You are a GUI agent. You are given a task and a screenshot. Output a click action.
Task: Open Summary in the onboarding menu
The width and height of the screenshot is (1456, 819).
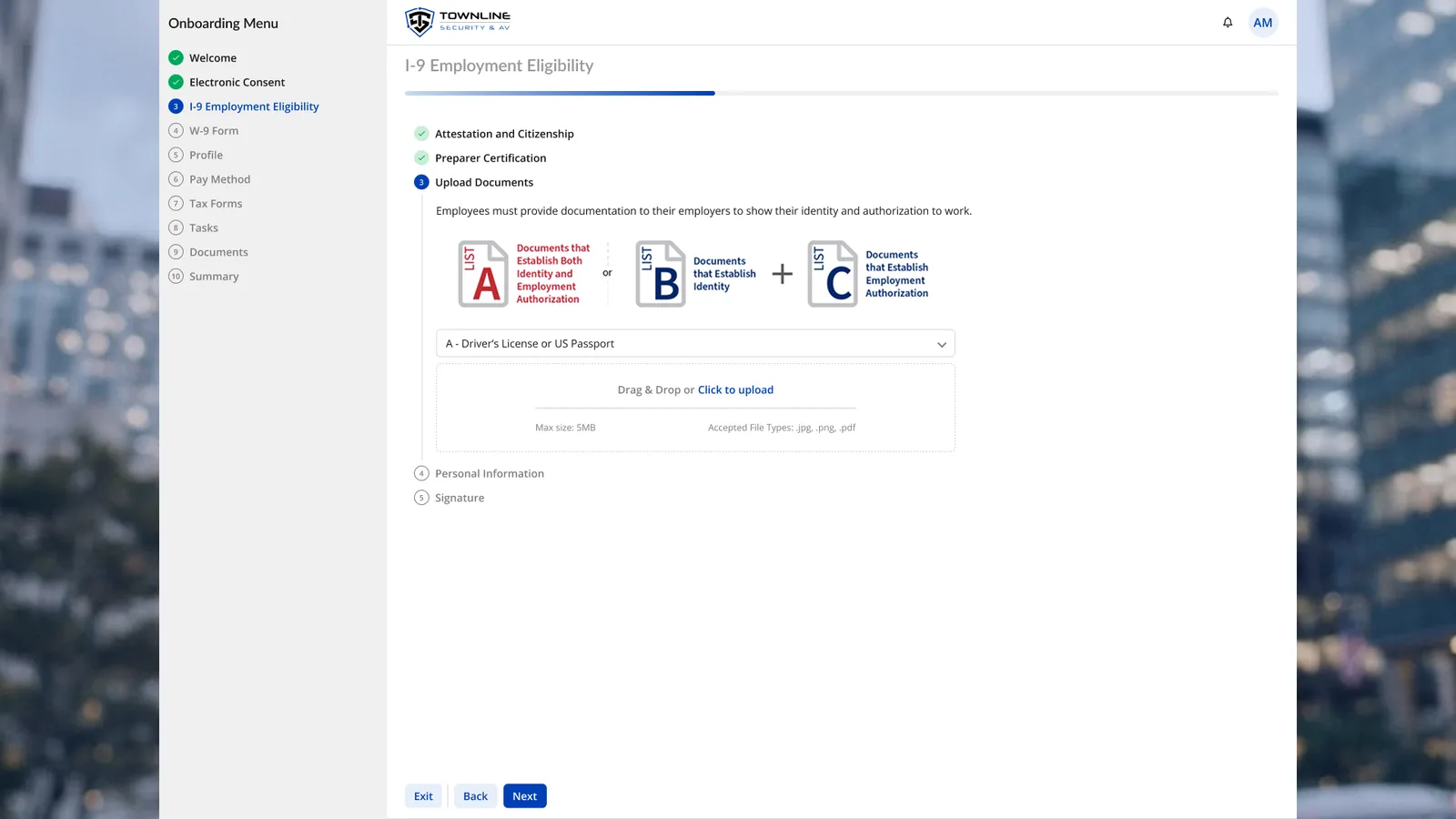(214, 277)
